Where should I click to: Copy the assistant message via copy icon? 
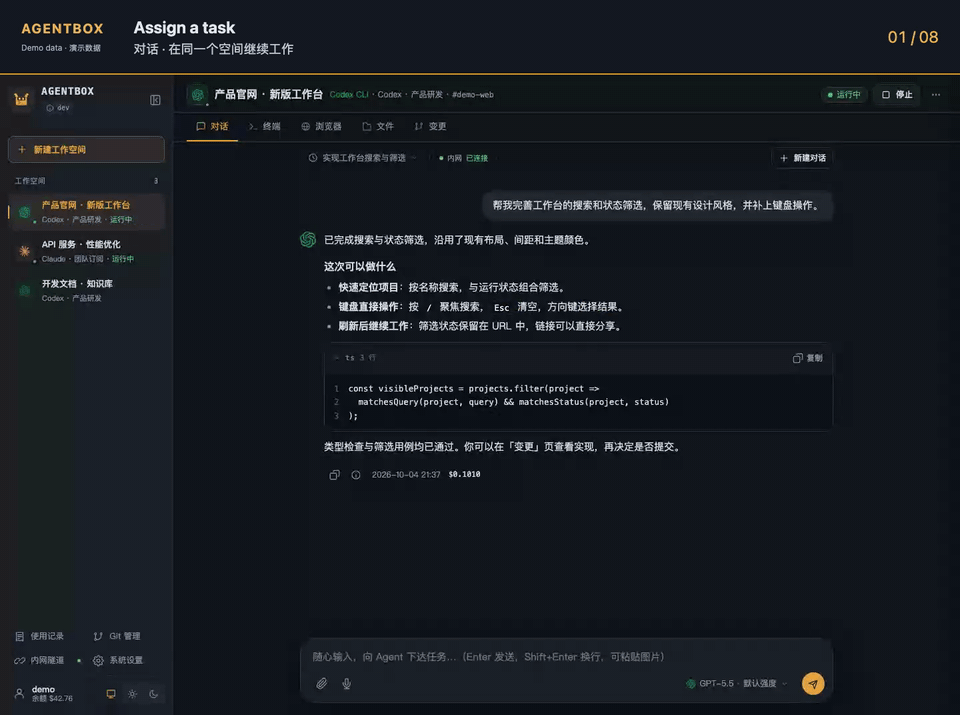[x=334, y=474]
